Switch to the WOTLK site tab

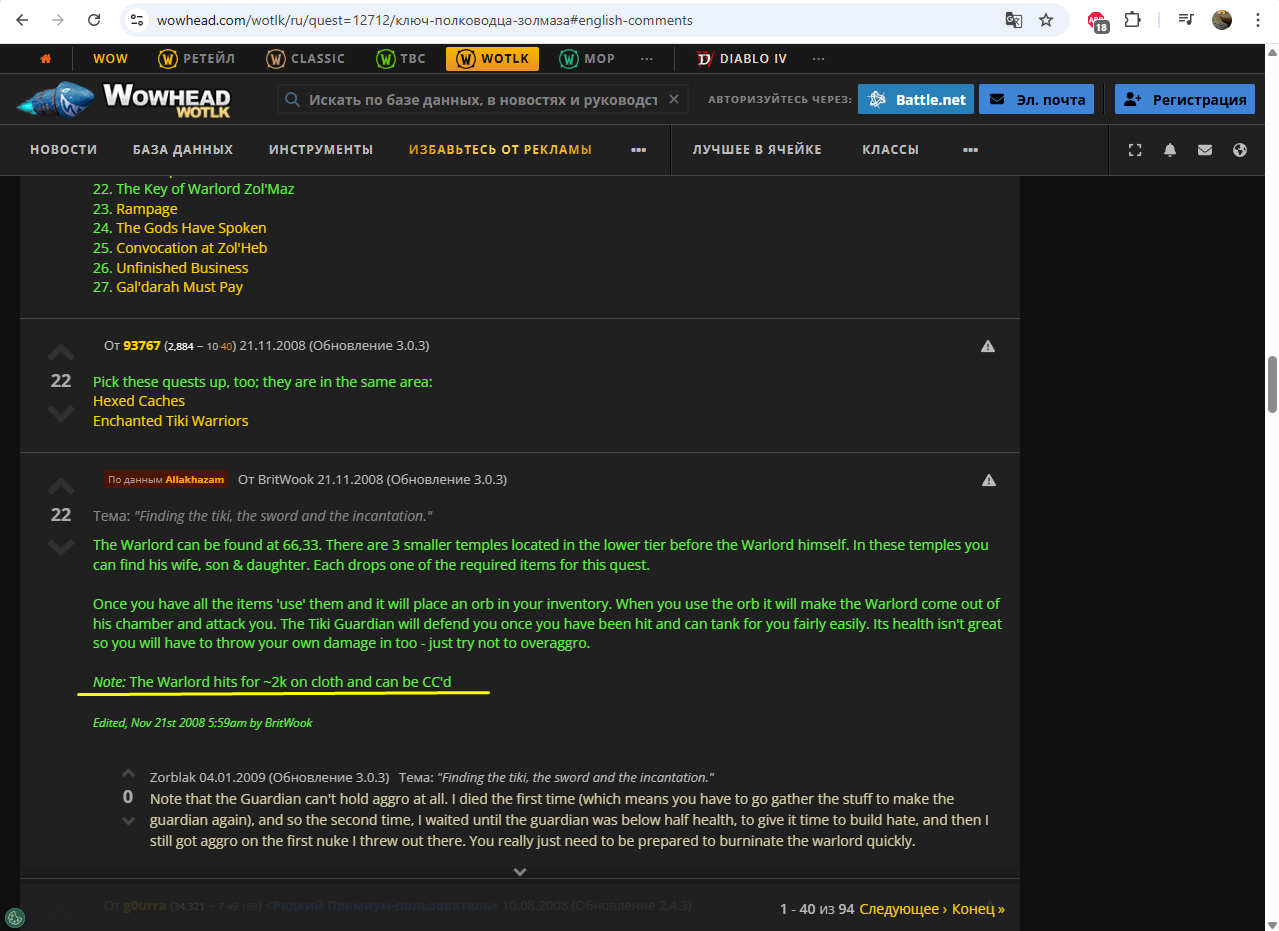click(x=492, y=59)
